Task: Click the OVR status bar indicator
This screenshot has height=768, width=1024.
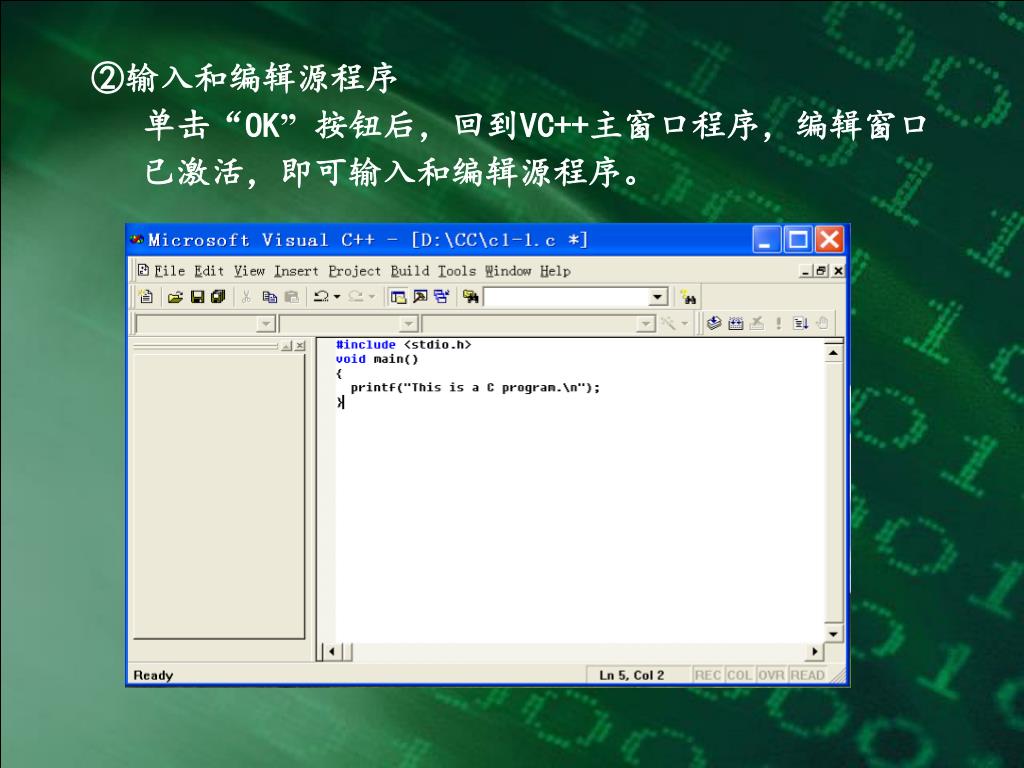Action: 771,675
